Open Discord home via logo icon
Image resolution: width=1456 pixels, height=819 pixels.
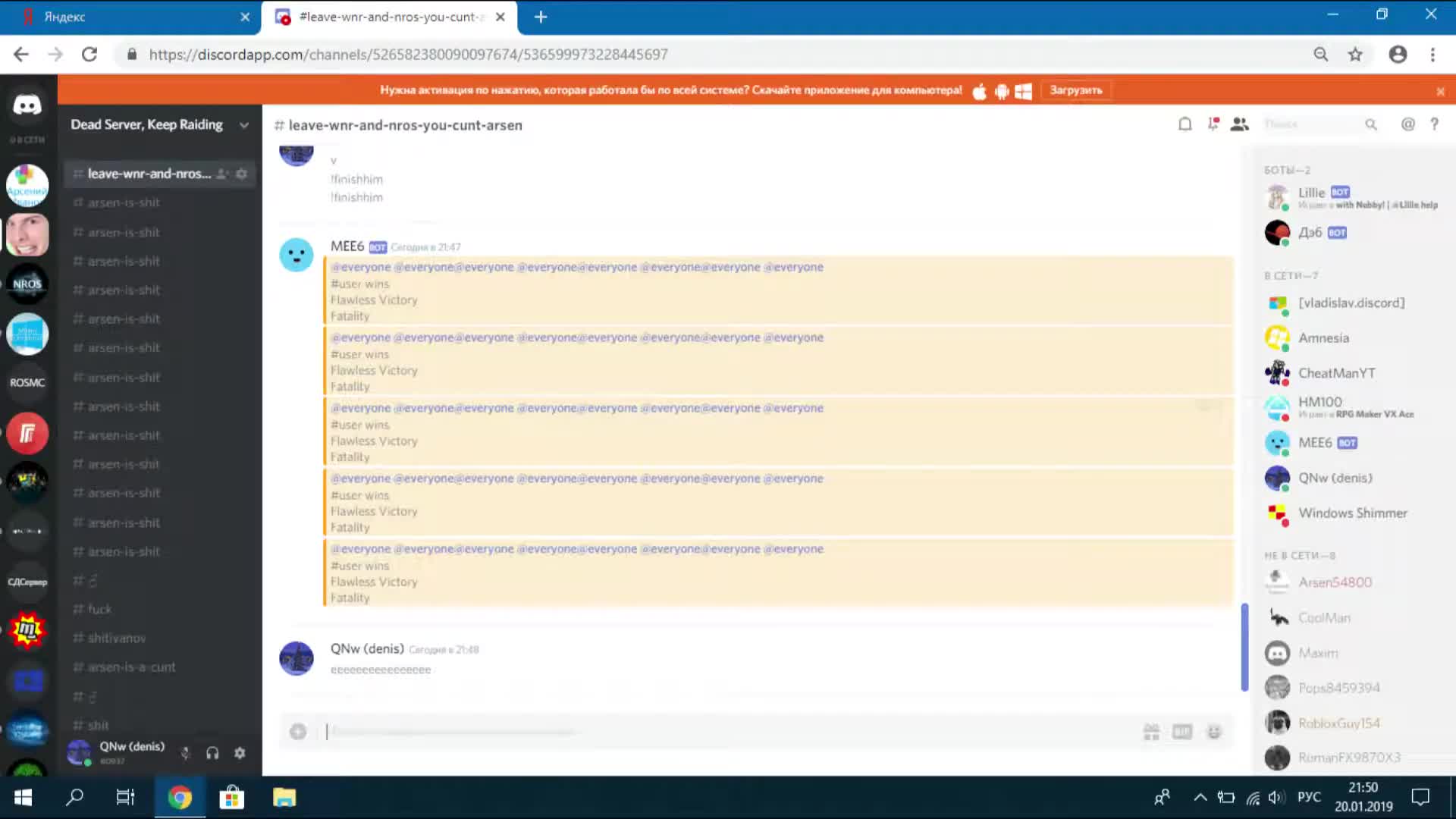coord(27,105)
